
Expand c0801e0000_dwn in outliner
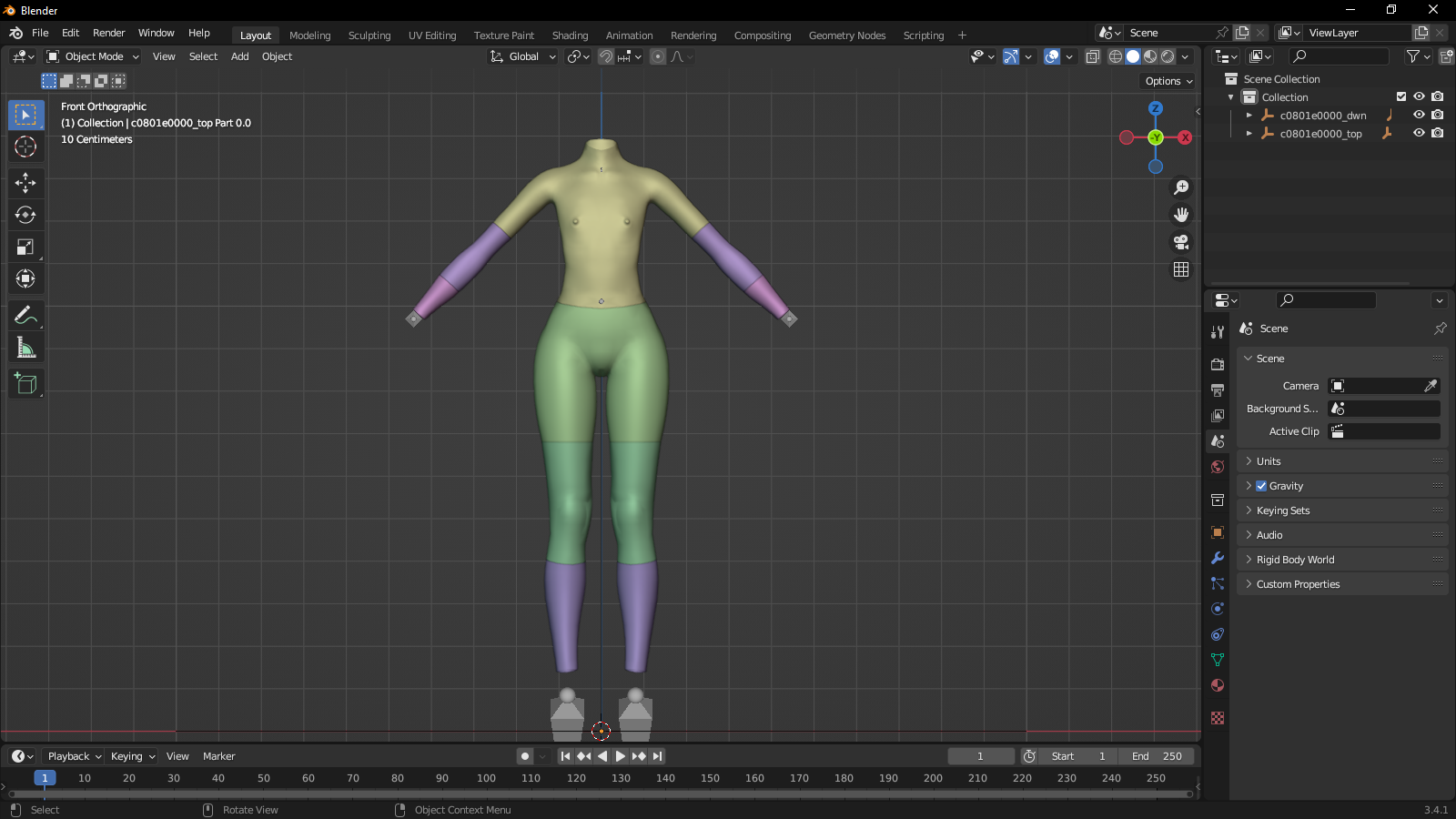pyautogui.click(x=1249, y=116)
